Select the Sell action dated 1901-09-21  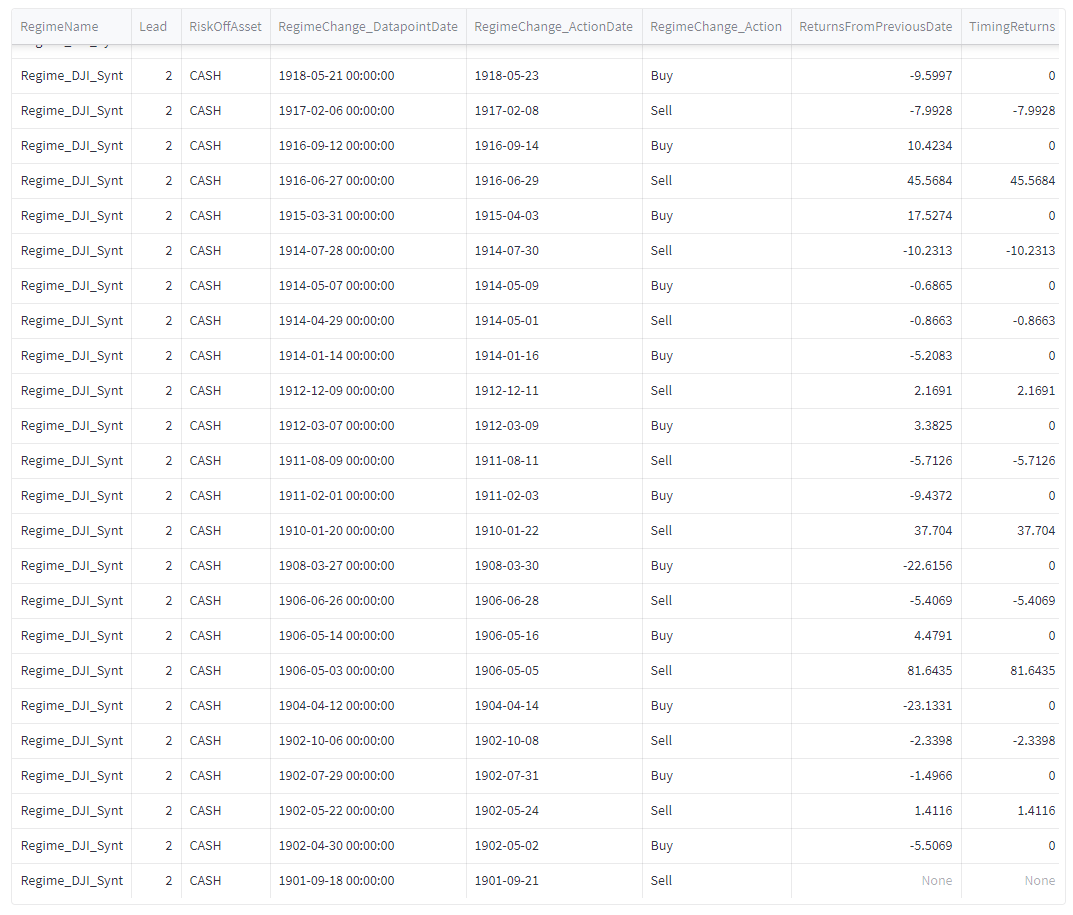661,880
